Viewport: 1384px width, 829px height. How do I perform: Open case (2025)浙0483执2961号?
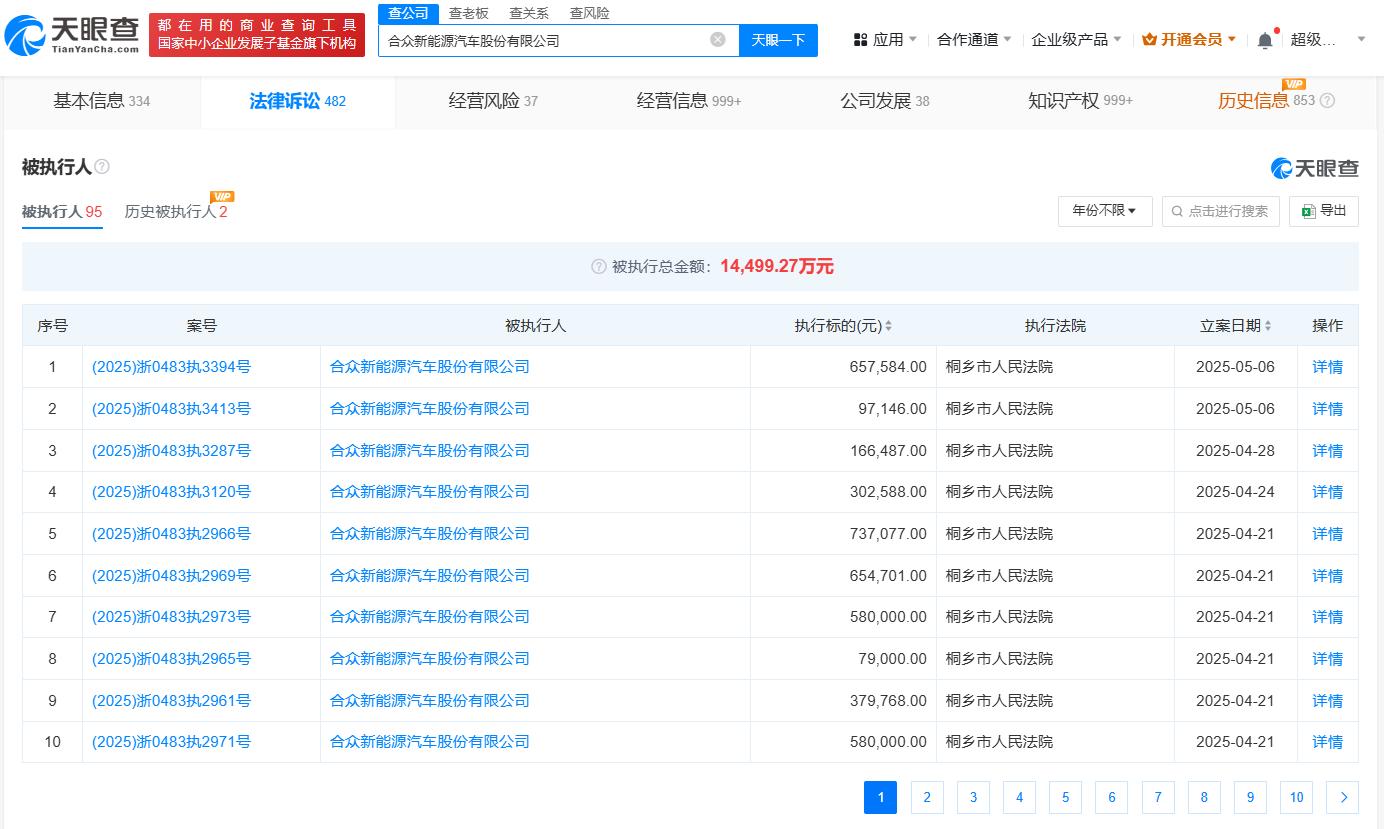tap(171, 701)
